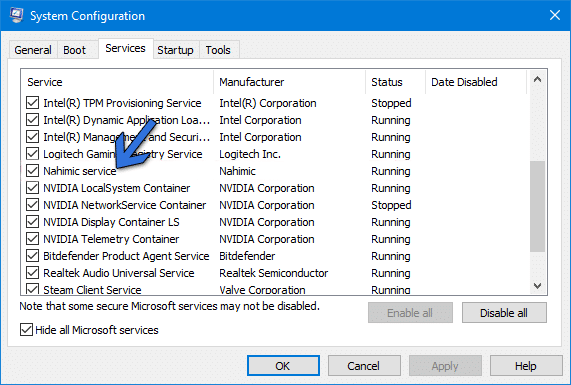Confirm with the OK button
Viewport: 571px width, 385px height.
[x=283, y=366]
